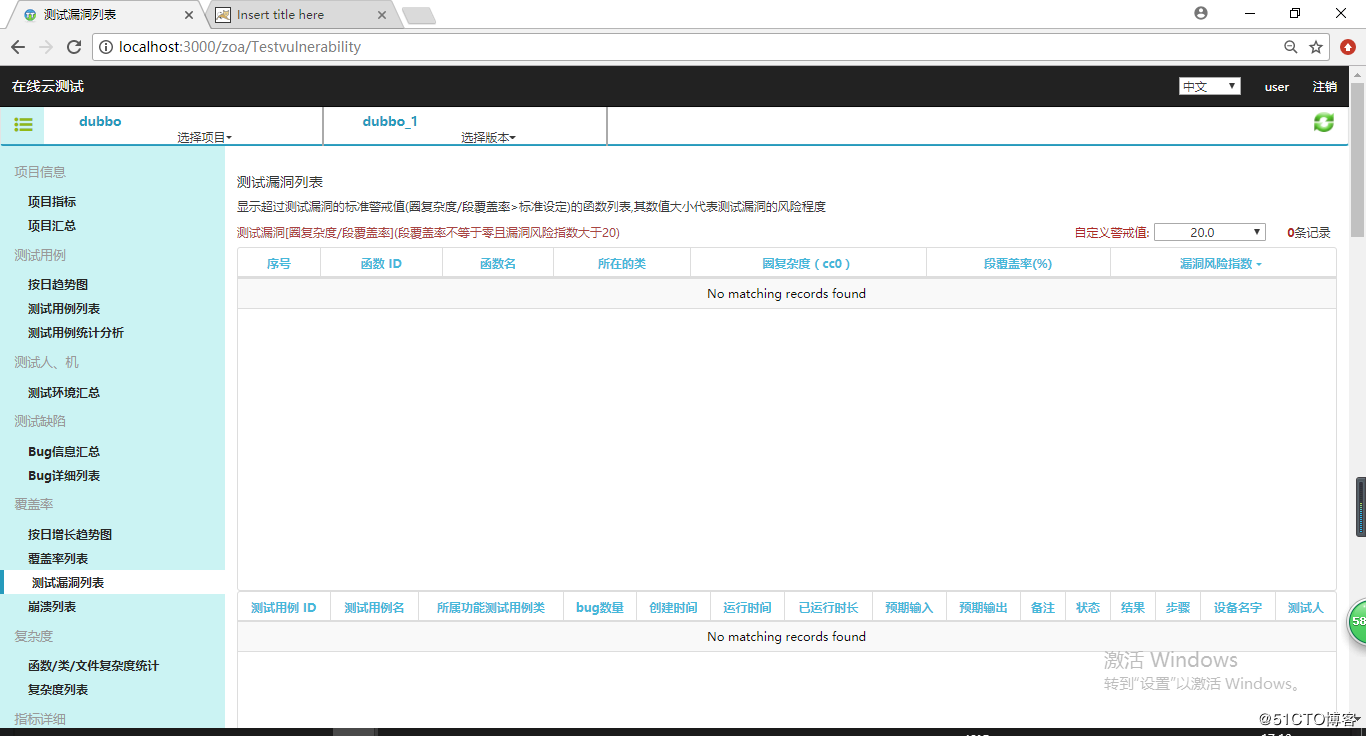Open 测试用例统计分析 in the sidebar
The width and height of the screenshot is (1366, 736).
click(76, 333)
